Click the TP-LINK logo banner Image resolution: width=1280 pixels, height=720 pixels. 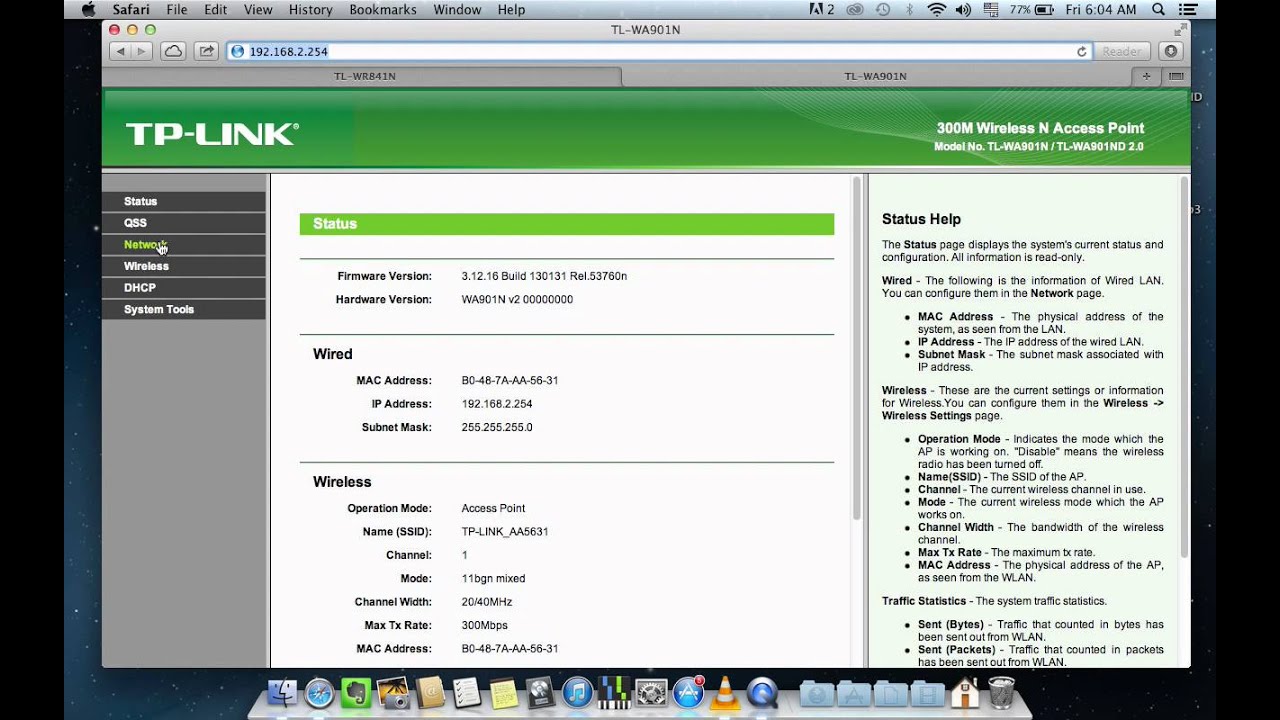(x=212, y=134)
